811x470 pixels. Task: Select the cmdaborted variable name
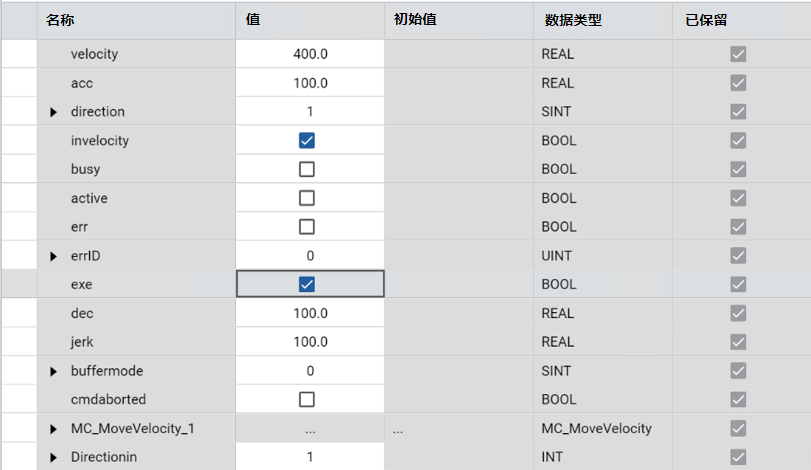click(108, 399)
